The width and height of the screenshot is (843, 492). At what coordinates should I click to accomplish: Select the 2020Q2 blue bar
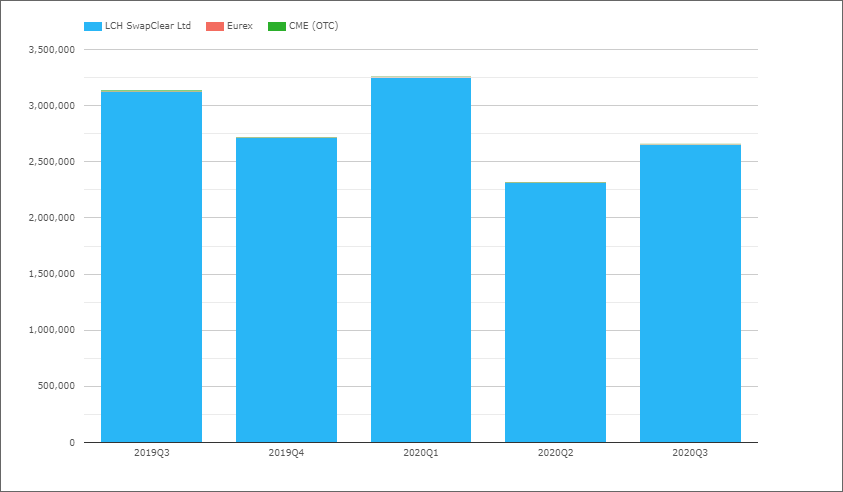tap(555, 313)
